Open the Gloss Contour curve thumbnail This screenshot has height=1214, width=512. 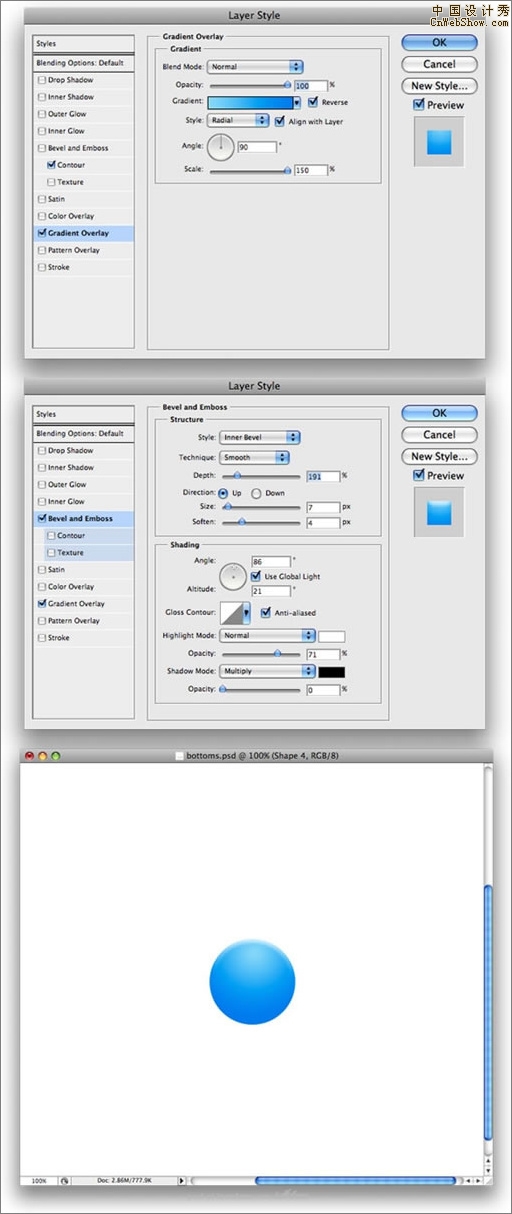pyautogui.click(x=230, y=612)
